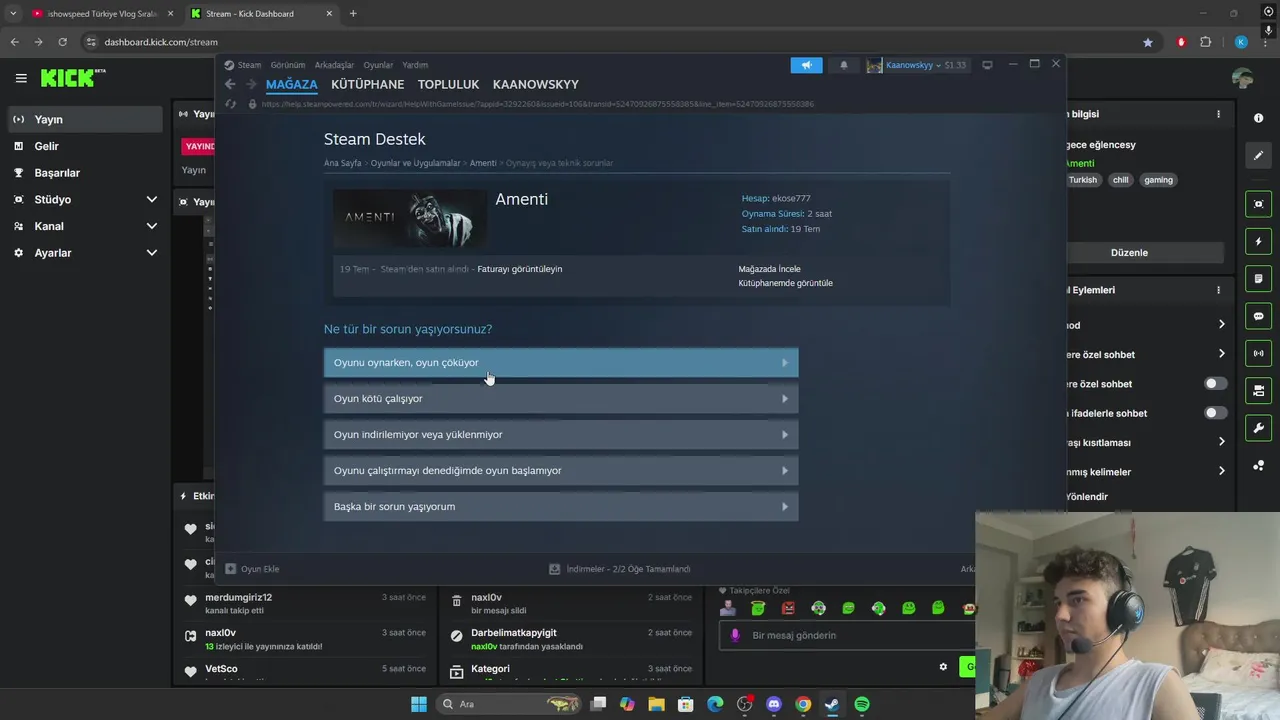Open the wrench tools icon in the right strip
The height and width of the screenshot is (720, 1280).
click(1258, 428)
